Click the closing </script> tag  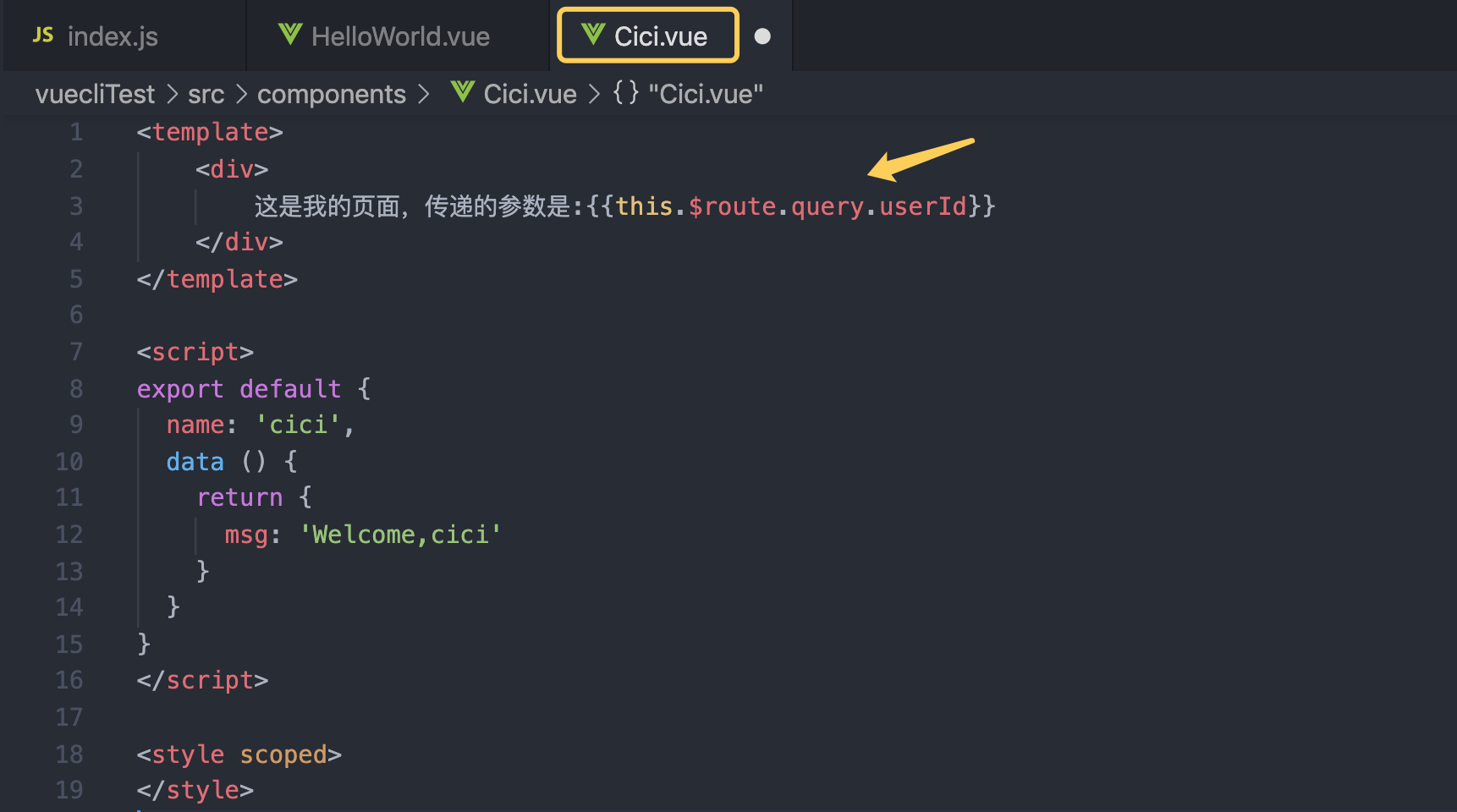pos(203,680)
